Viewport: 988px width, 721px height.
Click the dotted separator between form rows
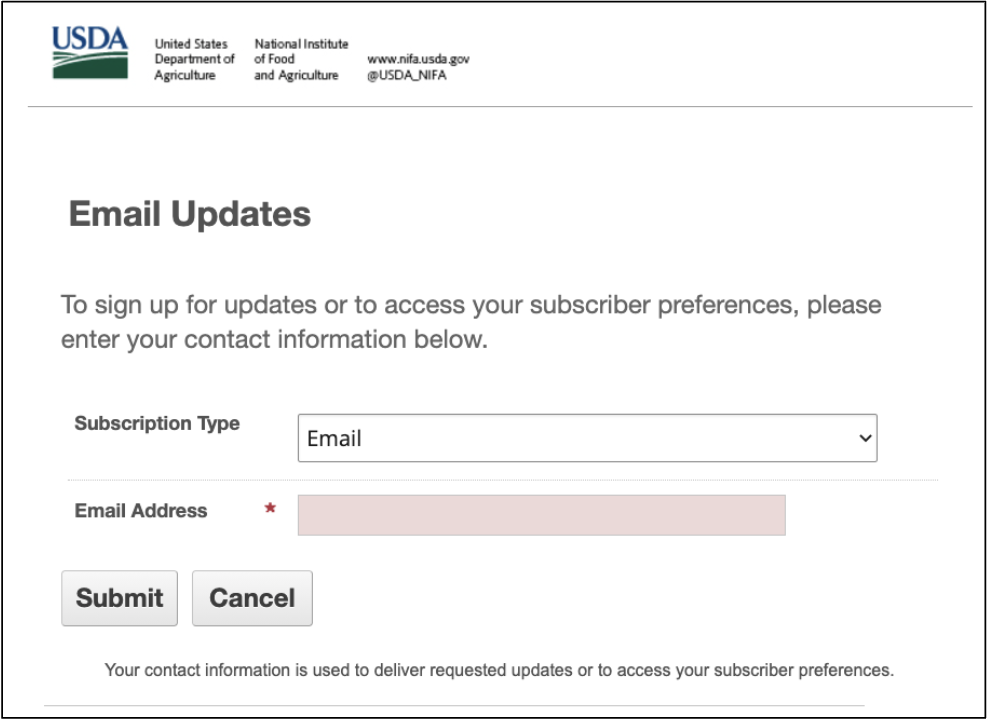500,479
